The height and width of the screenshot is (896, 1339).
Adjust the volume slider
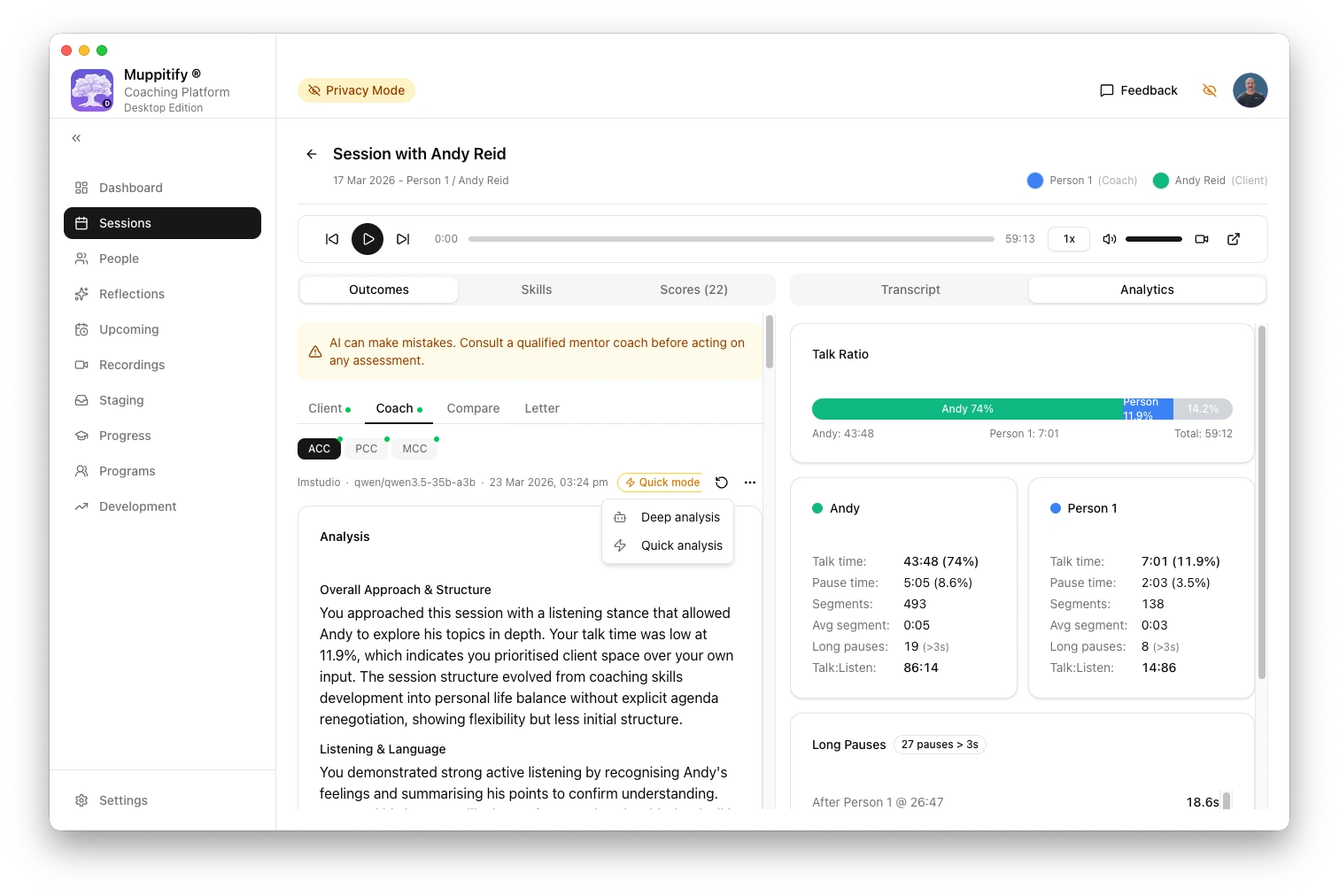tap(1153, 239)
